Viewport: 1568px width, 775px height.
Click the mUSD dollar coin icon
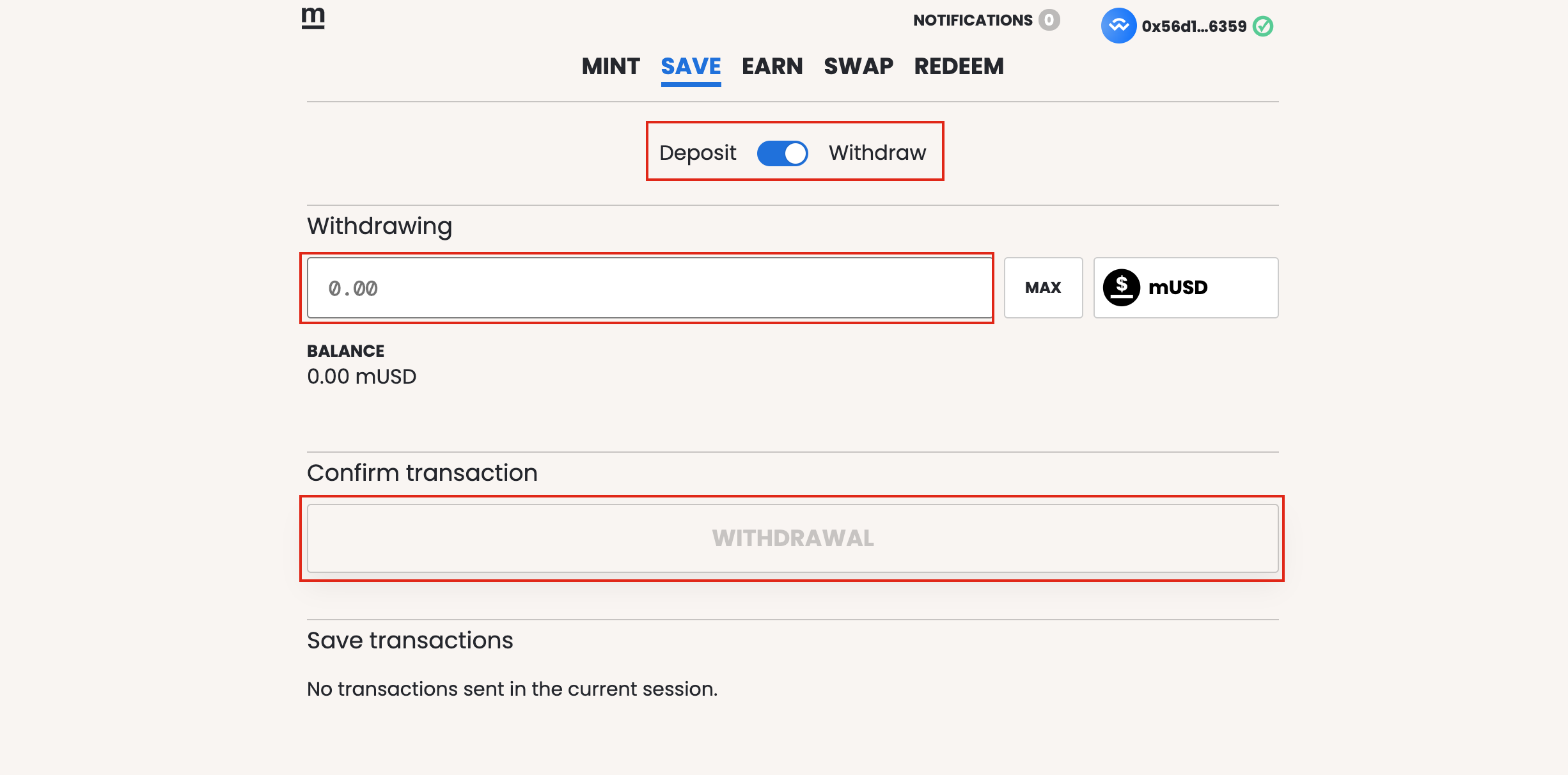(x=1122, y=288)
